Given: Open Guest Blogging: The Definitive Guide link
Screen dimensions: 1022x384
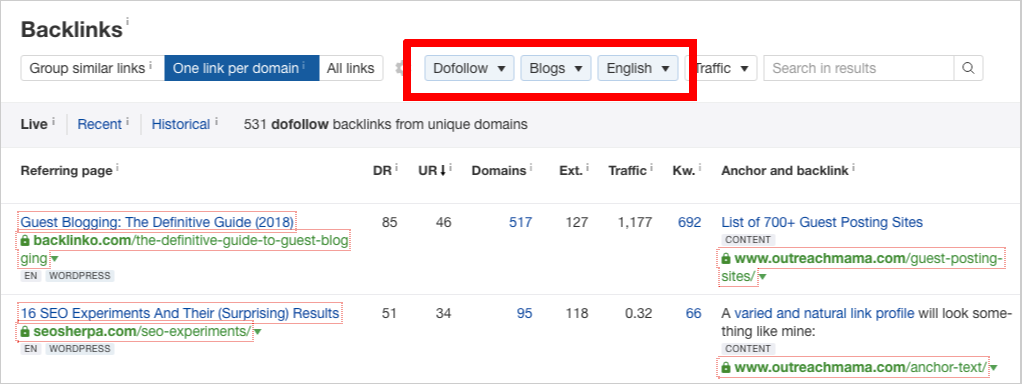Looking at the screenshot, I should tap(157, 222).
